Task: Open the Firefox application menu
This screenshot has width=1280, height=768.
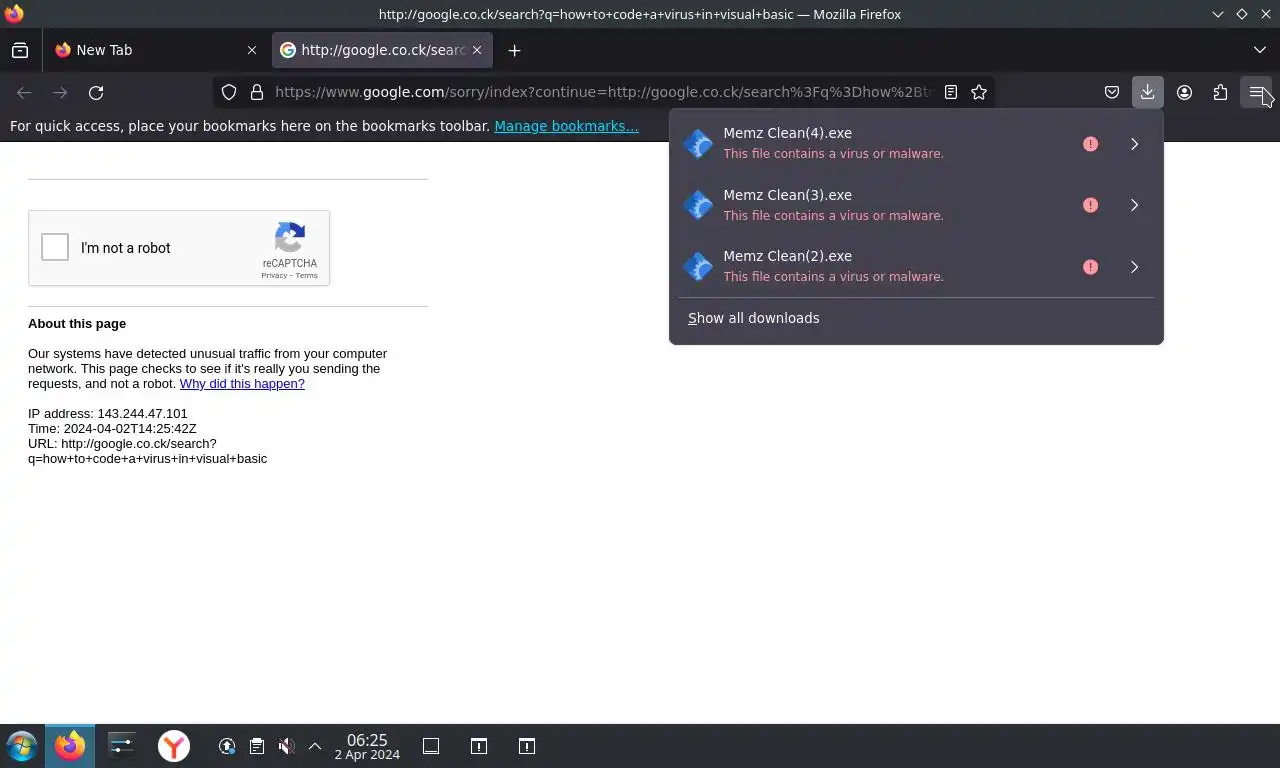Action: (x=1256, y=92)
